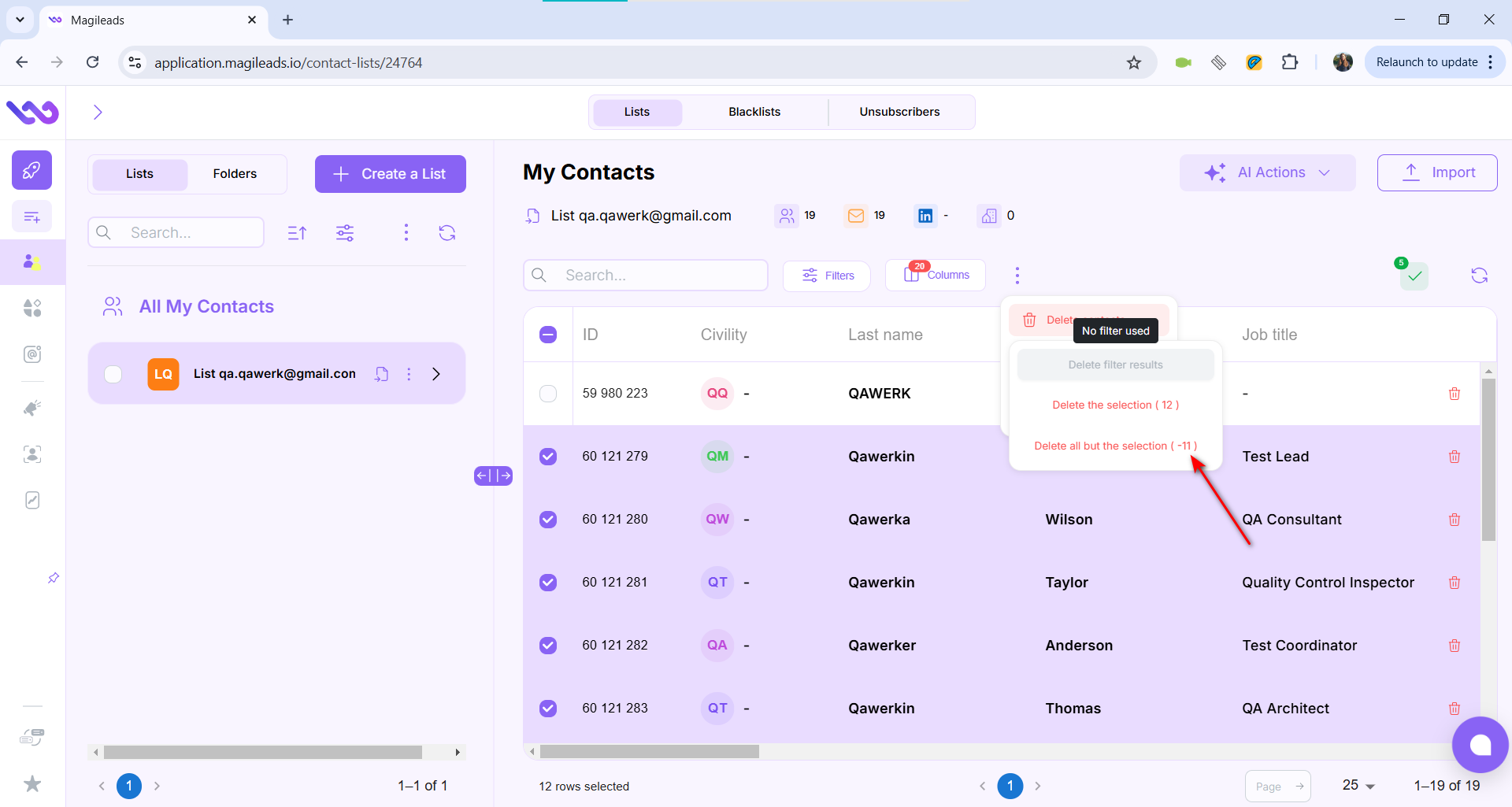Uncheck contact 60 121 283 checkbox
This screenshot has width=1512, height=807.
coord(548,709)
